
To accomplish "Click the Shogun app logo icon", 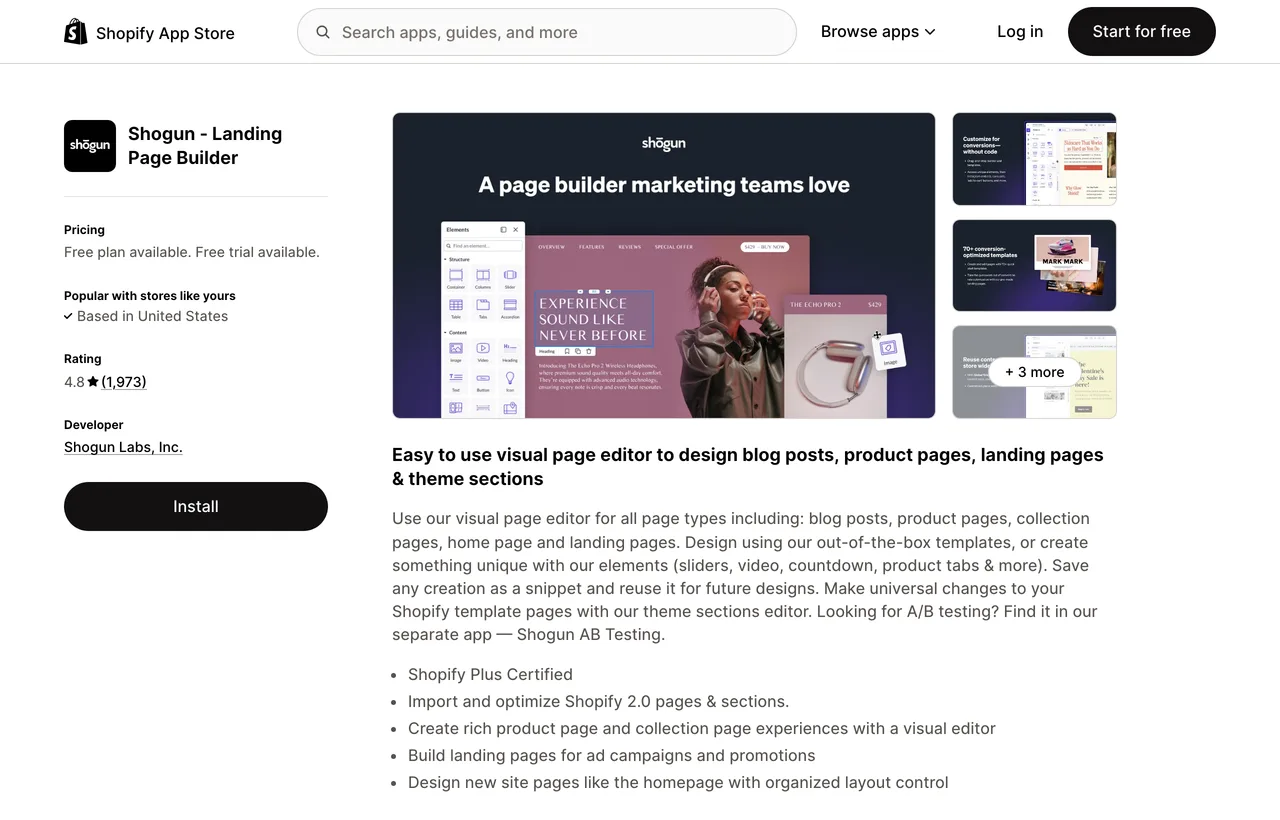I will click(90, 146).
